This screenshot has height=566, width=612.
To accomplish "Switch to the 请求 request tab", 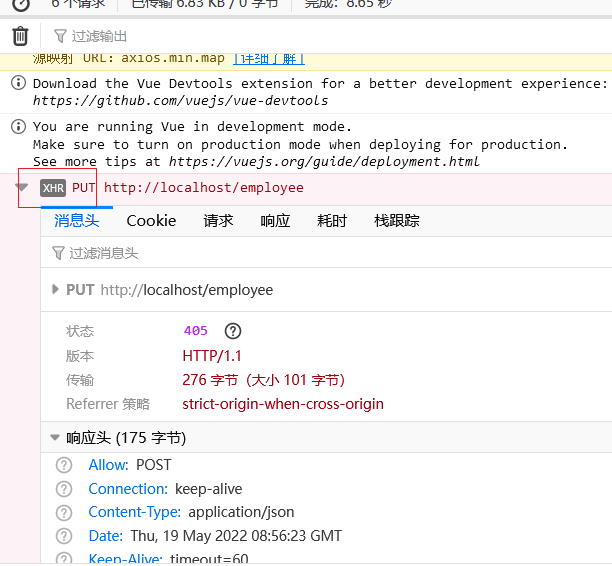I will [x=218, y=221].
